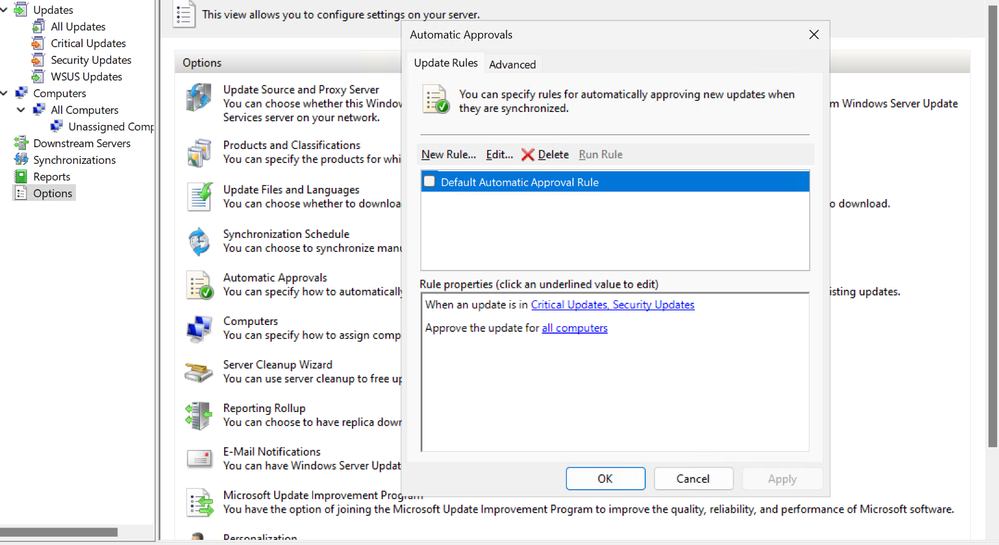Click Edit... in the rules toolbar
The height and width of the screenshot is (545, 999).
[x=499, y=154]
